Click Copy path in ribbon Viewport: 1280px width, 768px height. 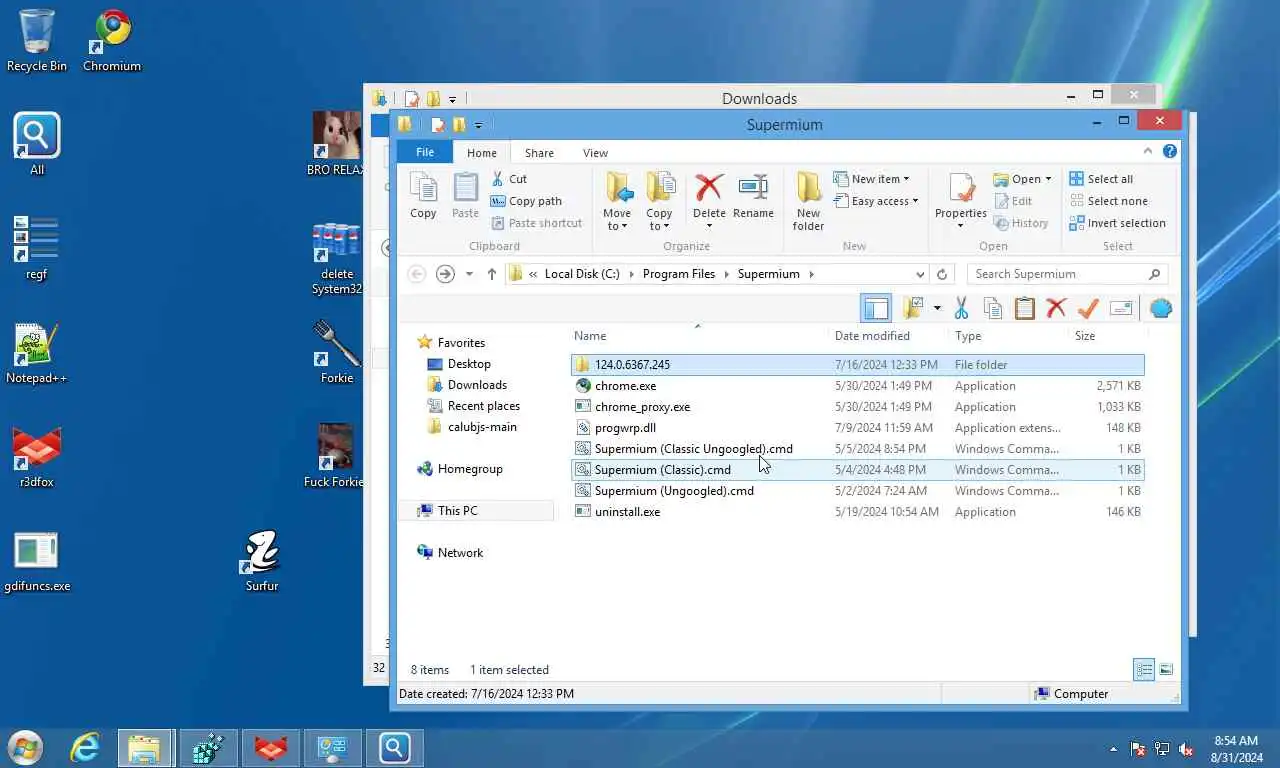coord(526,201)
